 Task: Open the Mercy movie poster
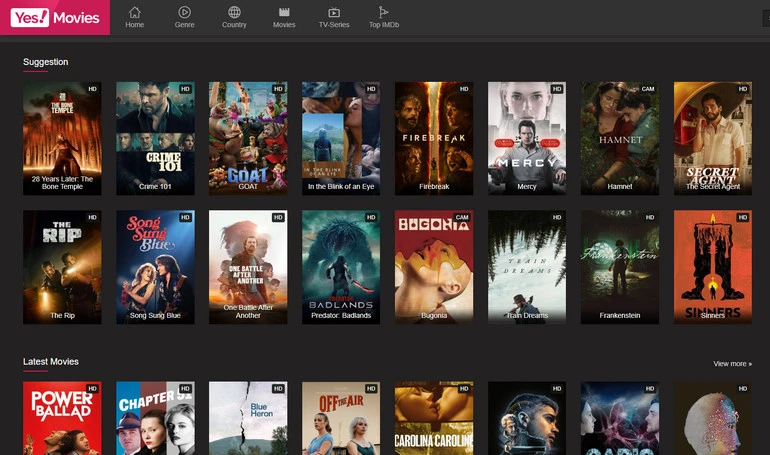527,138
